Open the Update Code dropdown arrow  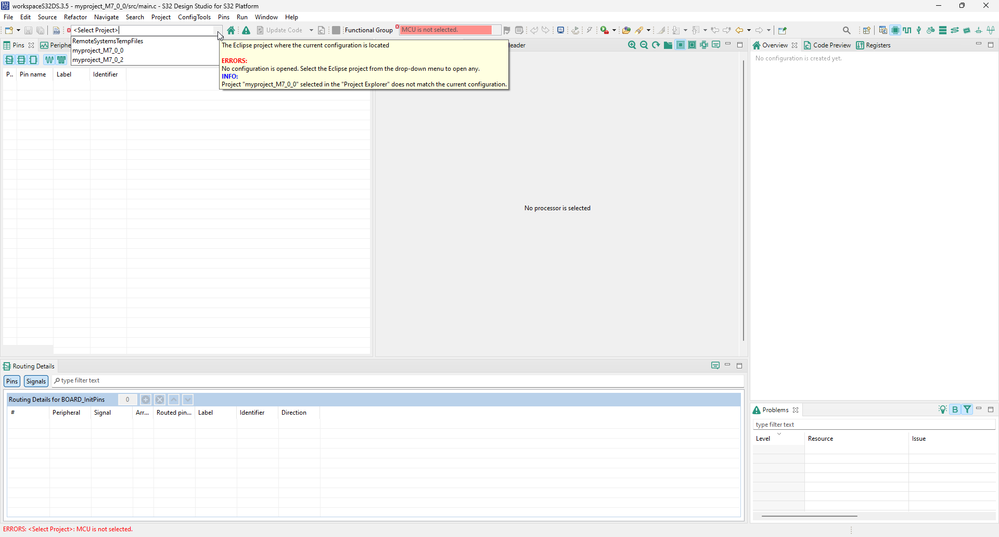(311, 30)
